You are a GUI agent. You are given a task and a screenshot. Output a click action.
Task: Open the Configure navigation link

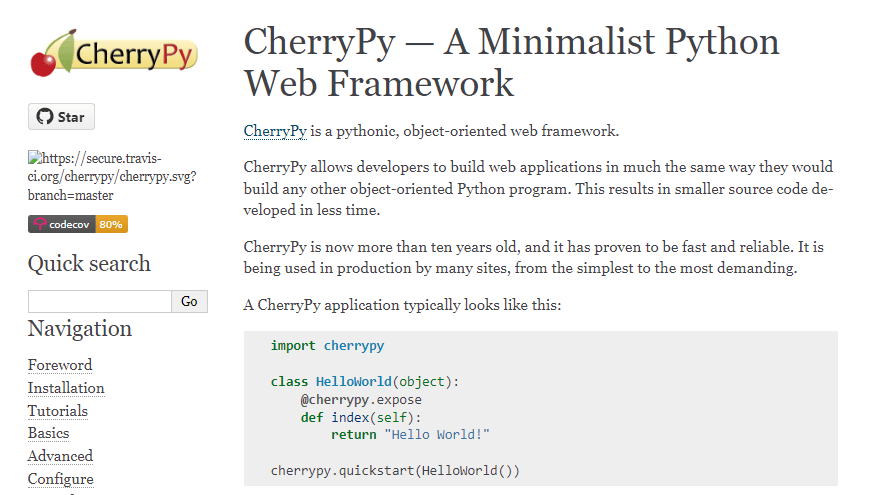60,479
